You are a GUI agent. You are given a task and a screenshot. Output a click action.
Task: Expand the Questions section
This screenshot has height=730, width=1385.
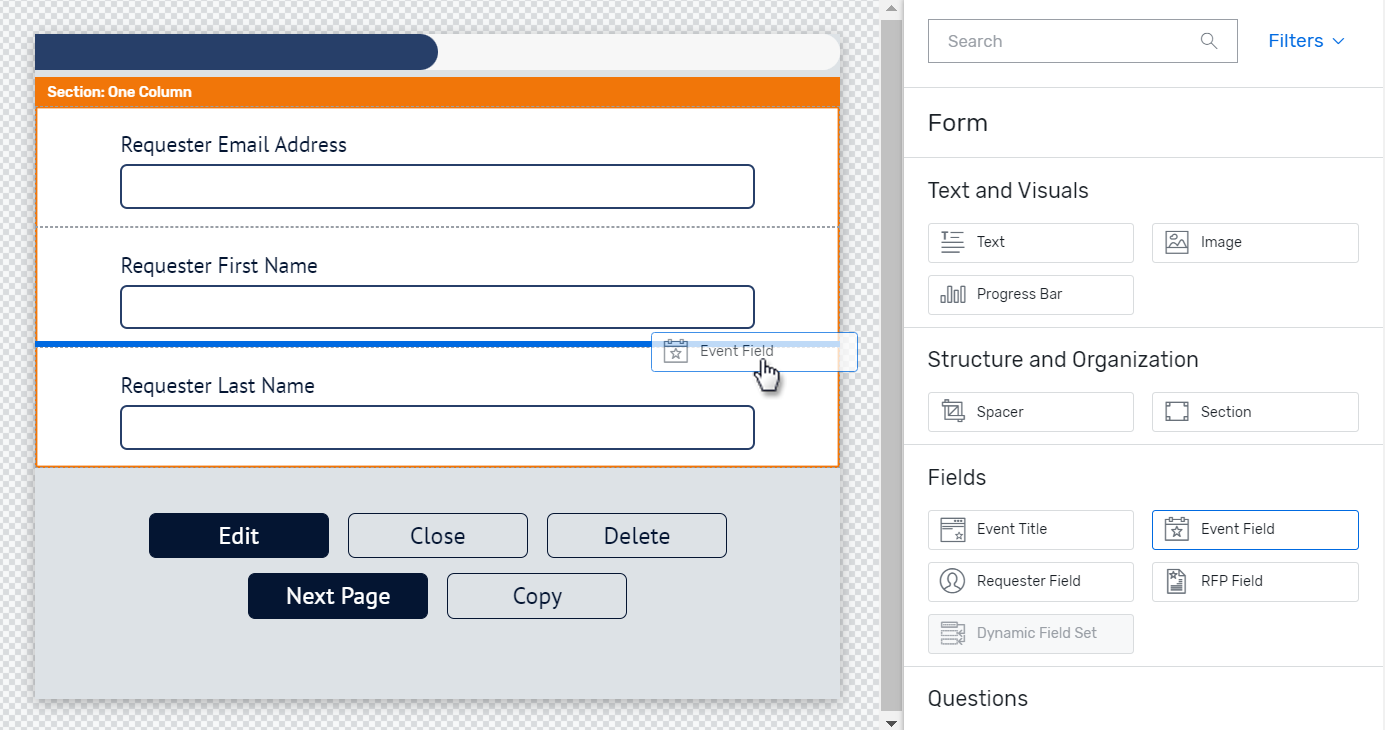point(977,698)
